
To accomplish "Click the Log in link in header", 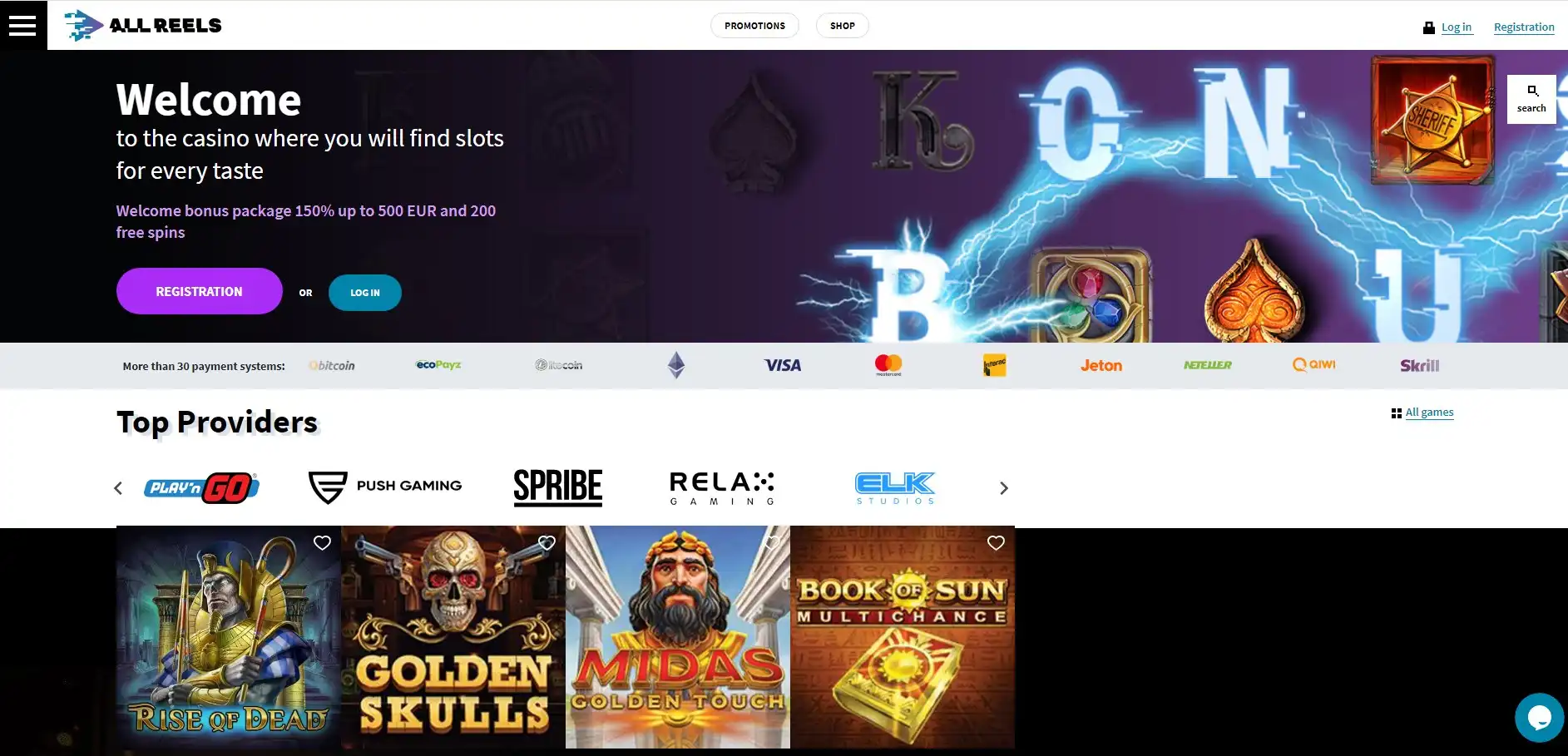I will (1456, 27).
